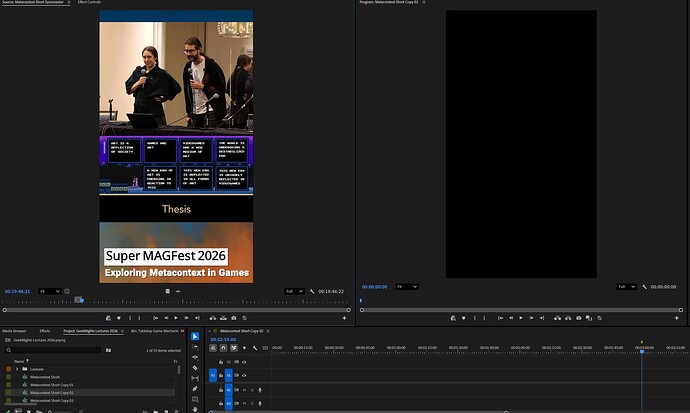690x413 pixels.
Task: Select the Selection tool arrow
Action: (195, 336)
